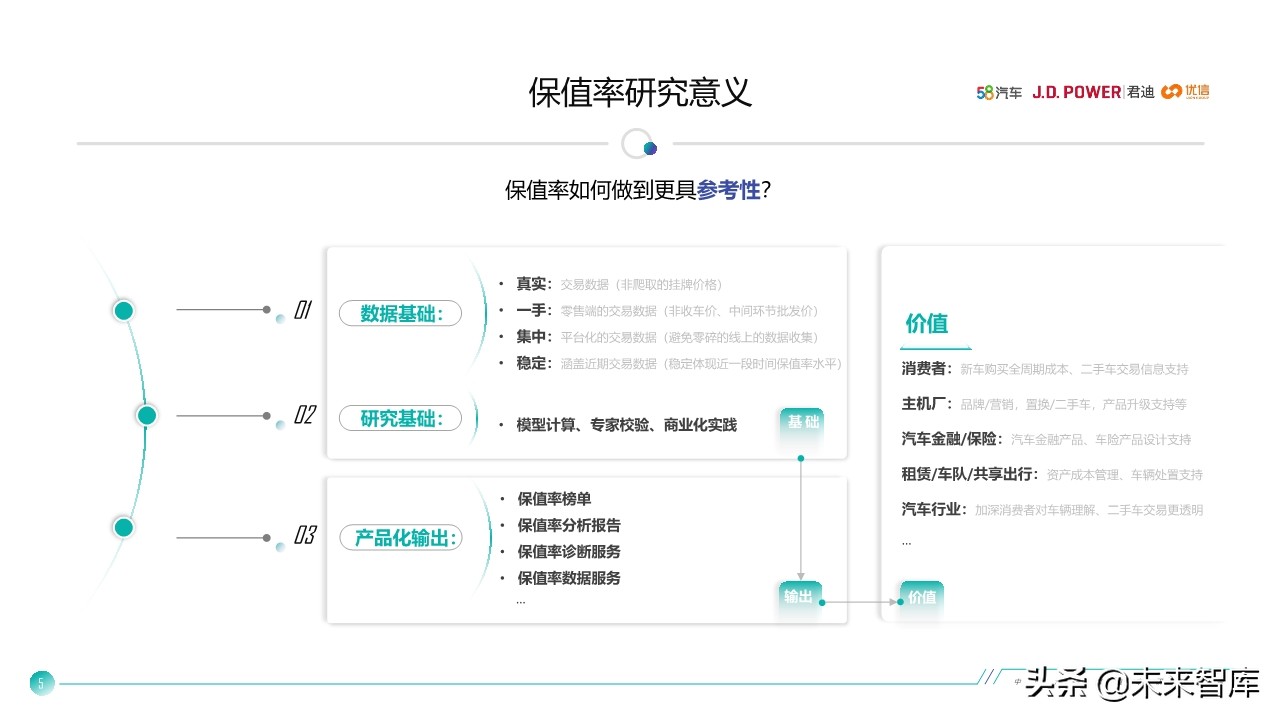The height and width of the screenshot is (720, 1280).
Task: Click the highlighted 参考性 text in the subtitle
Action: (725, 189)
